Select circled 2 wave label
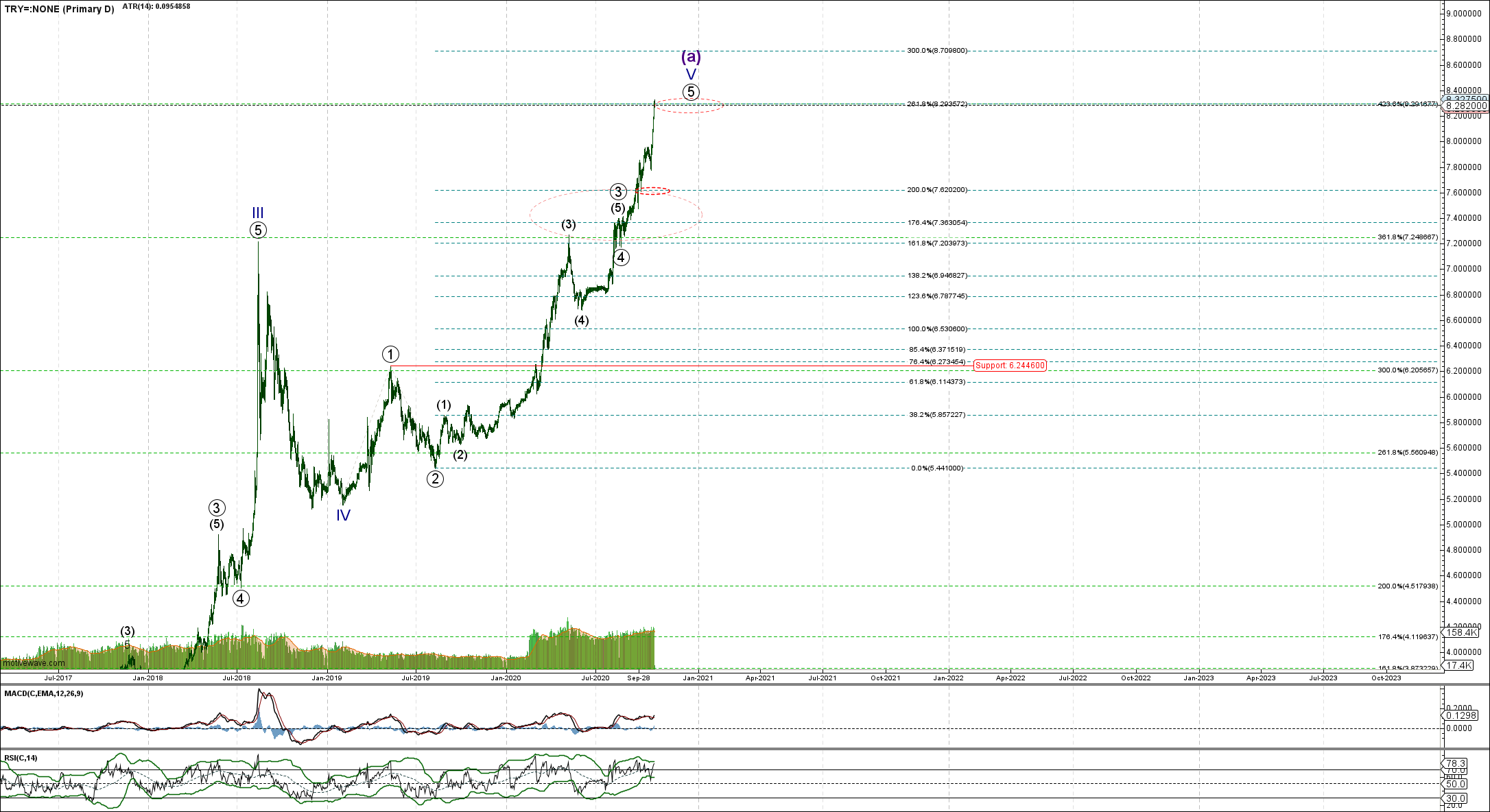The image size is (1490, 812). [x=435, y=479]
